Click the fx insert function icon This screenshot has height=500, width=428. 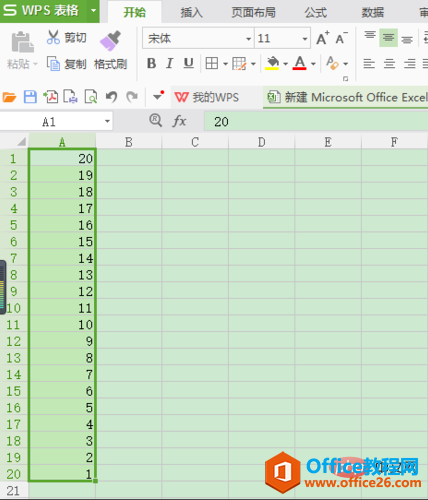[179, 121]
